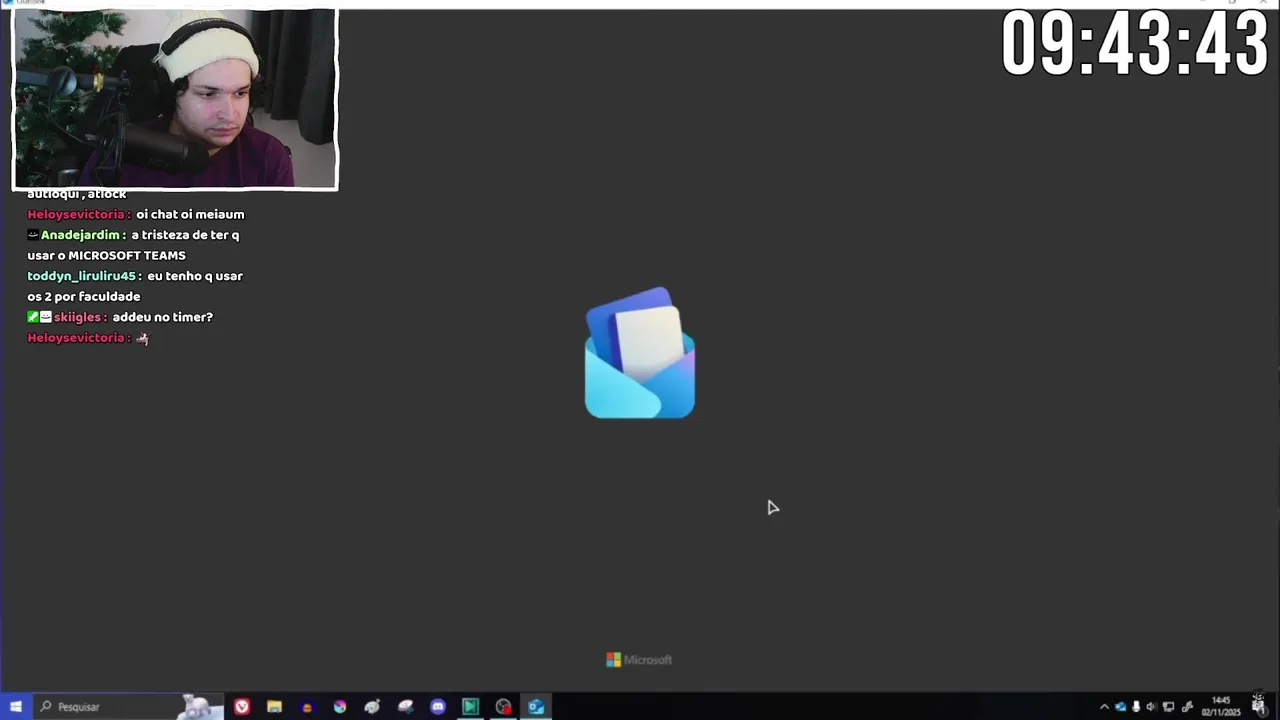Open the Windows Start menu
Viewport: 1280px width, 720px height.
click(x=15, y=706)
